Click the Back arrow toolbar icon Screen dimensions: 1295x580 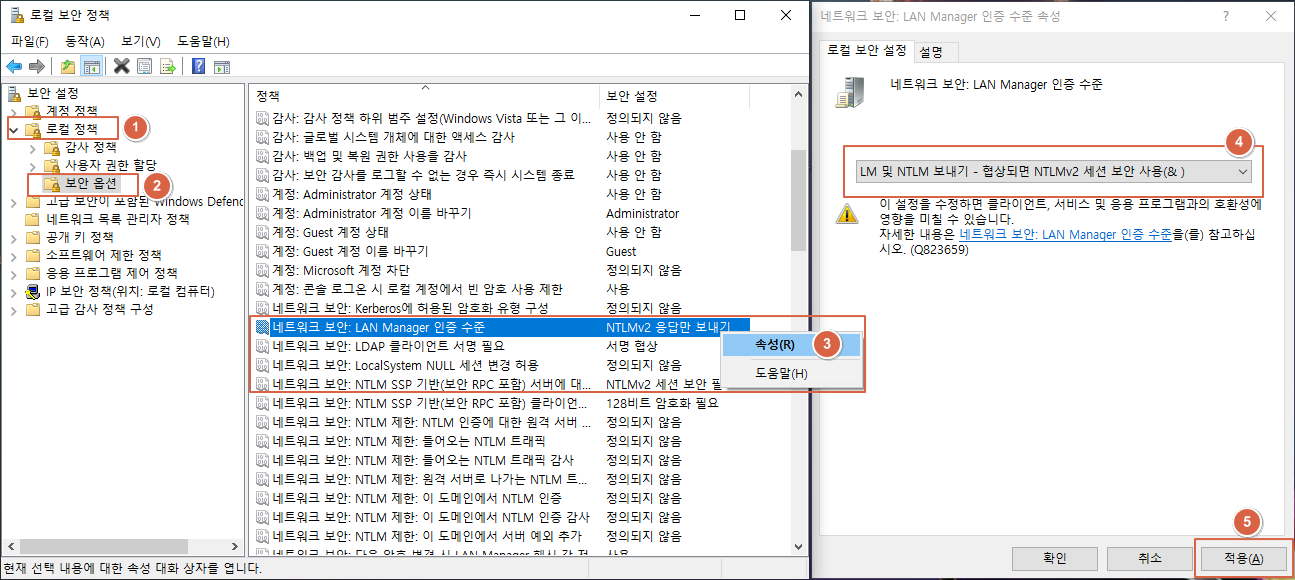14,66
